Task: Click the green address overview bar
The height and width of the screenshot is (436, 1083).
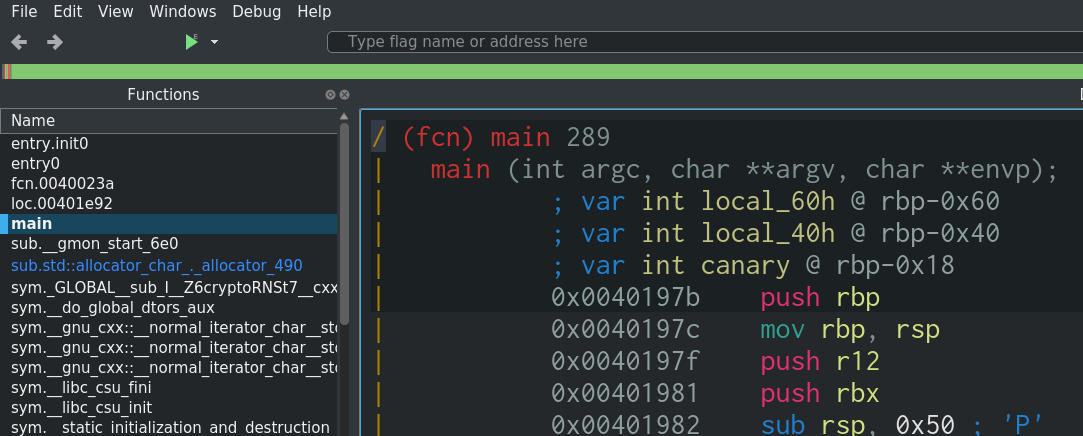Action: coord(542,71)
